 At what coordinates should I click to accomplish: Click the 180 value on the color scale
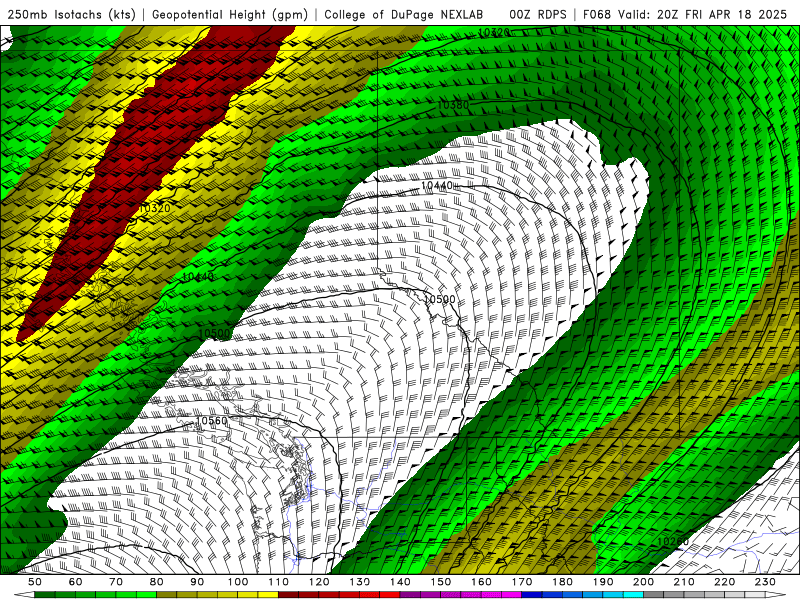tap(562, 582)
